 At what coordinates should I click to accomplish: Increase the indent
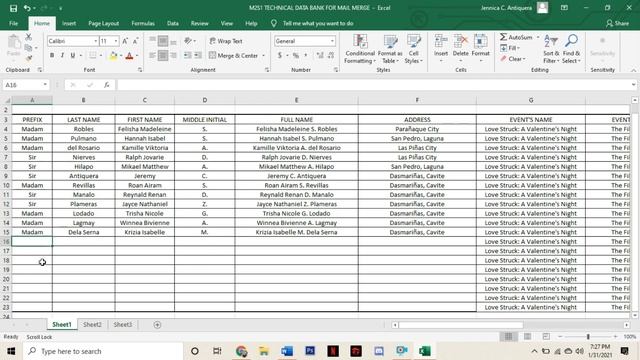tap(198, 55)
